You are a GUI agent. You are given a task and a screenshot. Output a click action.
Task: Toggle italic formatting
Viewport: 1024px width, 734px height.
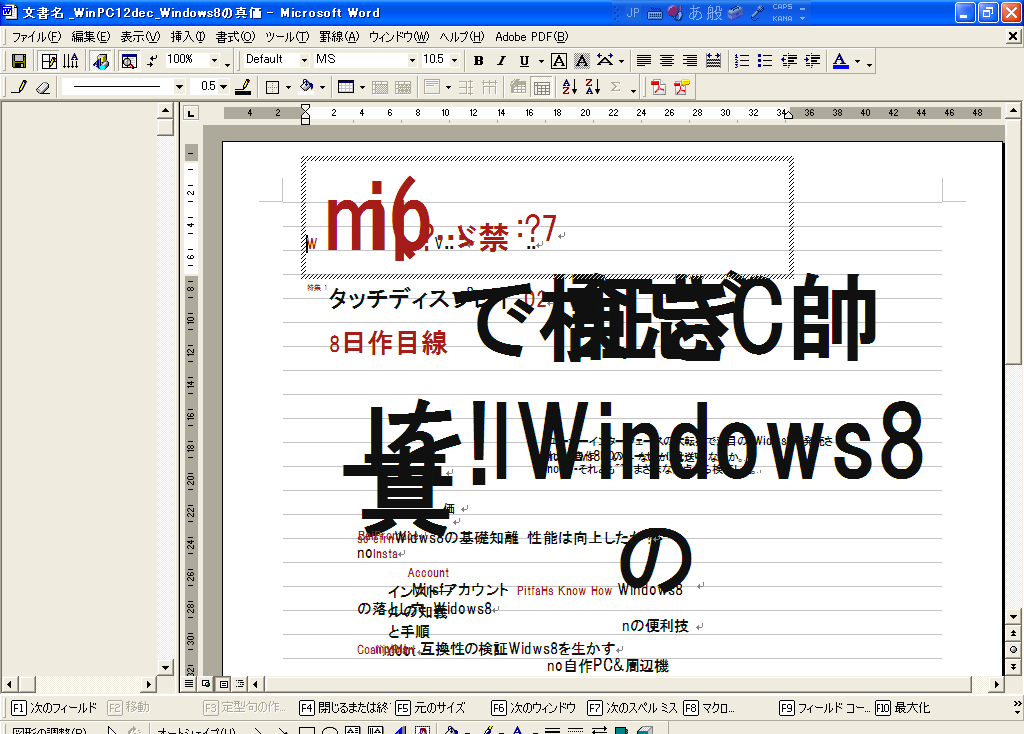tap(502, 61)
